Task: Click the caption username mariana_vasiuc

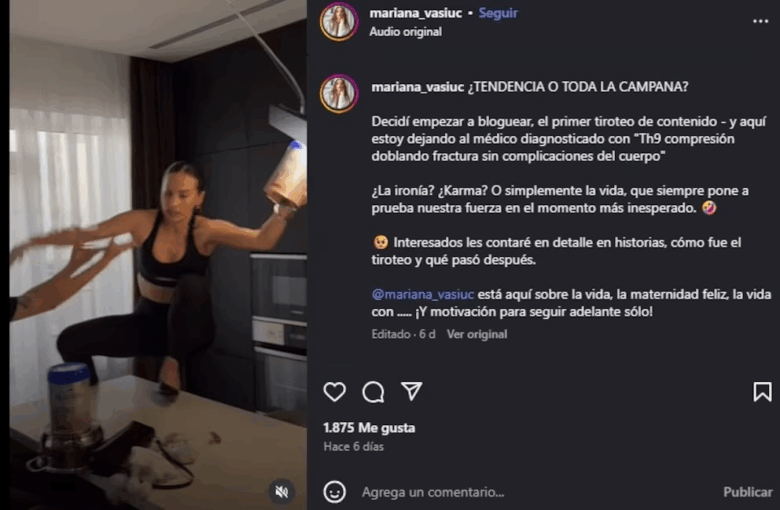Action: (417, 87)
